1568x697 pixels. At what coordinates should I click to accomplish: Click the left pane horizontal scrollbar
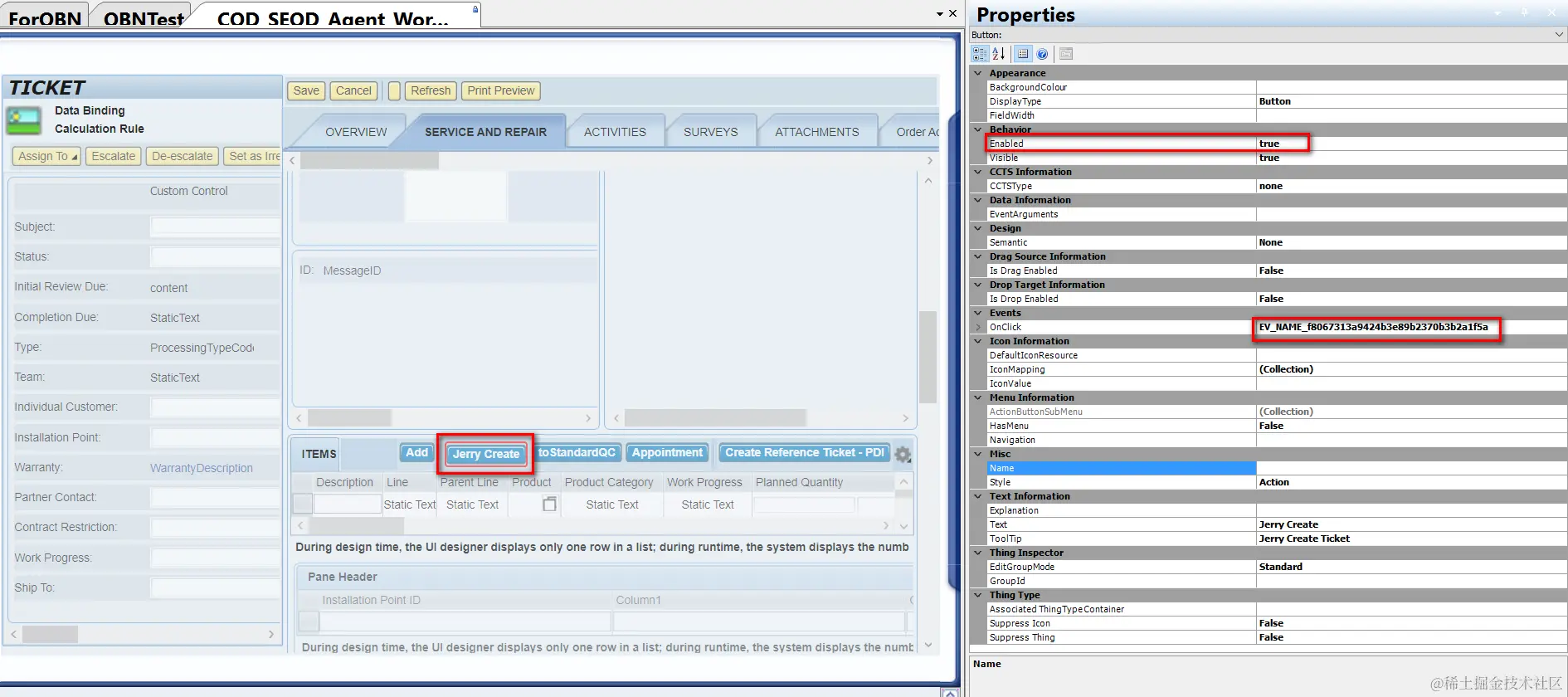click(50, 634)
